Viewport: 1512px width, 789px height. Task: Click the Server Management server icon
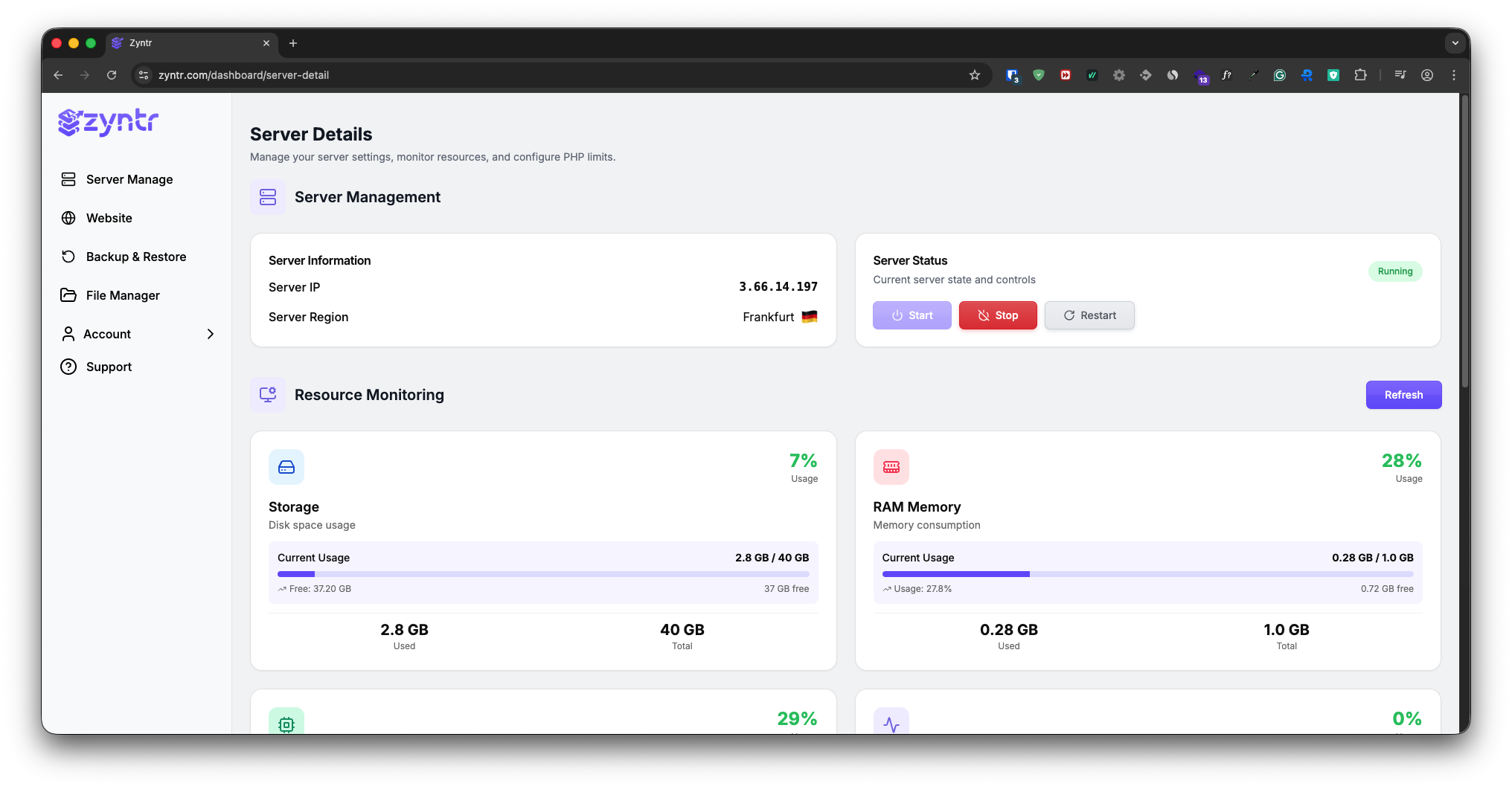coord(268,197)
